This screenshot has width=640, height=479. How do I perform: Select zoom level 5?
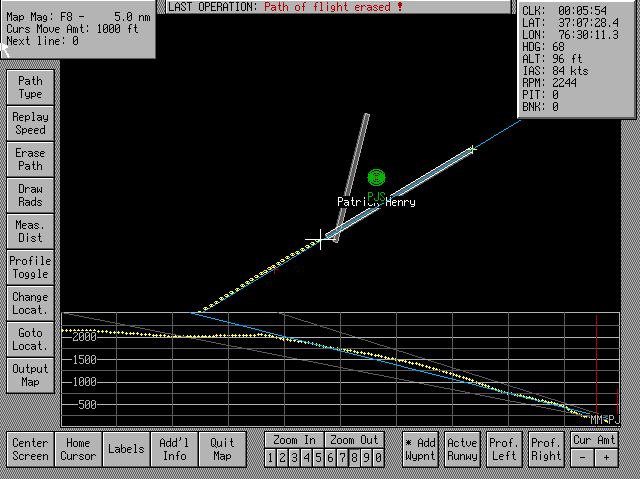(x=318, y=458)
